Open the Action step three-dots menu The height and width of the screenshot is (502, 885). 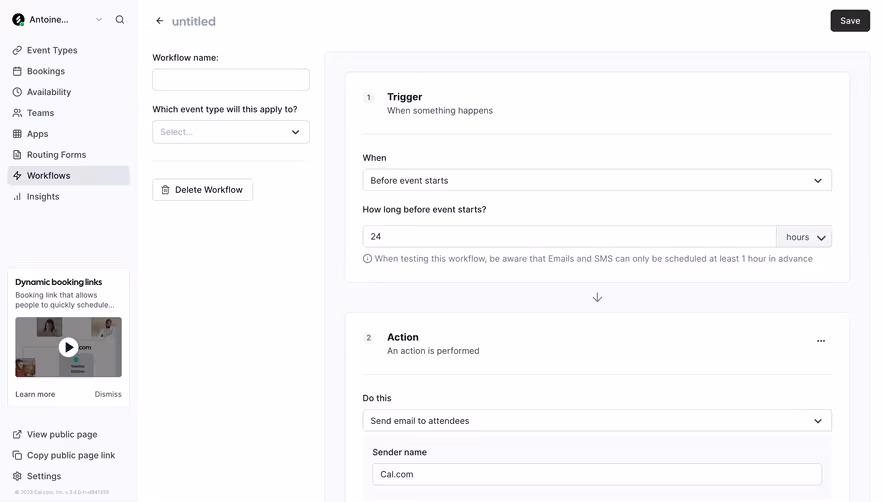[x=821, y=341]
